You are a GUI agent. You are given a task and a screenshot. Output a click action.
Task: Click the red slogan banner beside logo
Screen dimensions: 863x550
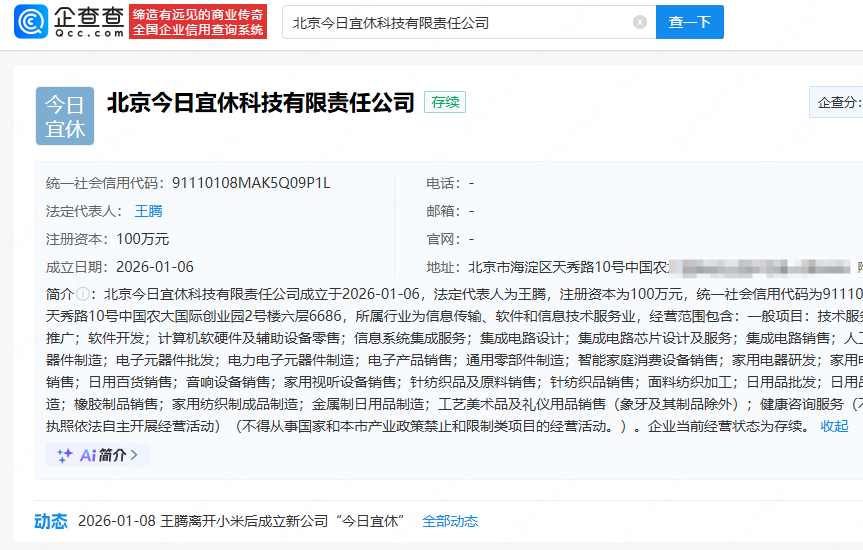(x=199, y=21)
